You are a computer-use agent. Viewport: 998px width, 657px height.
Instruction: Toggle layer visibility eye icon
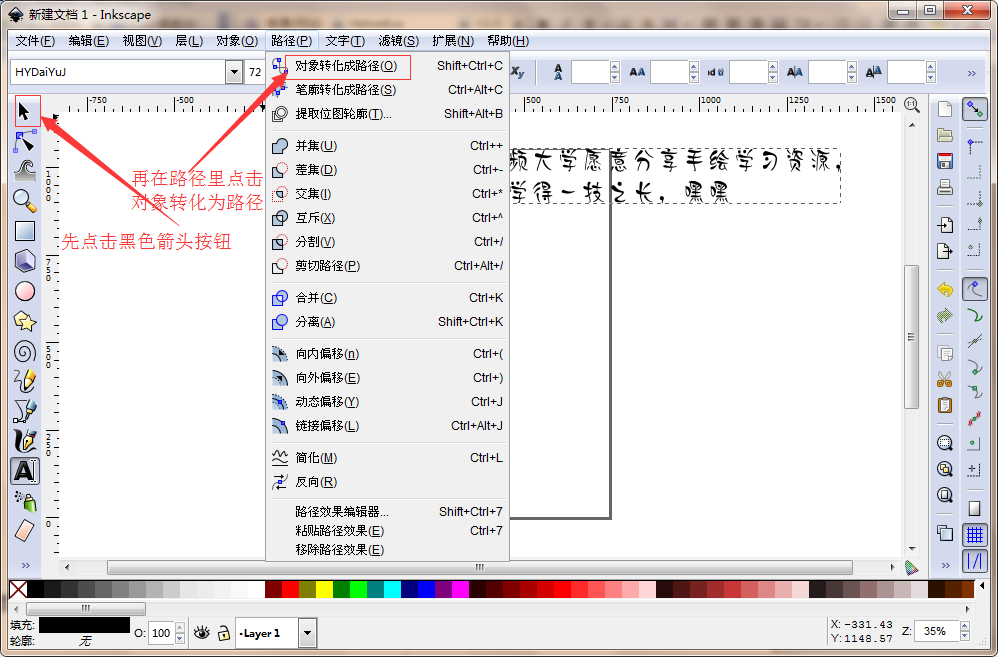coord(202,632)
